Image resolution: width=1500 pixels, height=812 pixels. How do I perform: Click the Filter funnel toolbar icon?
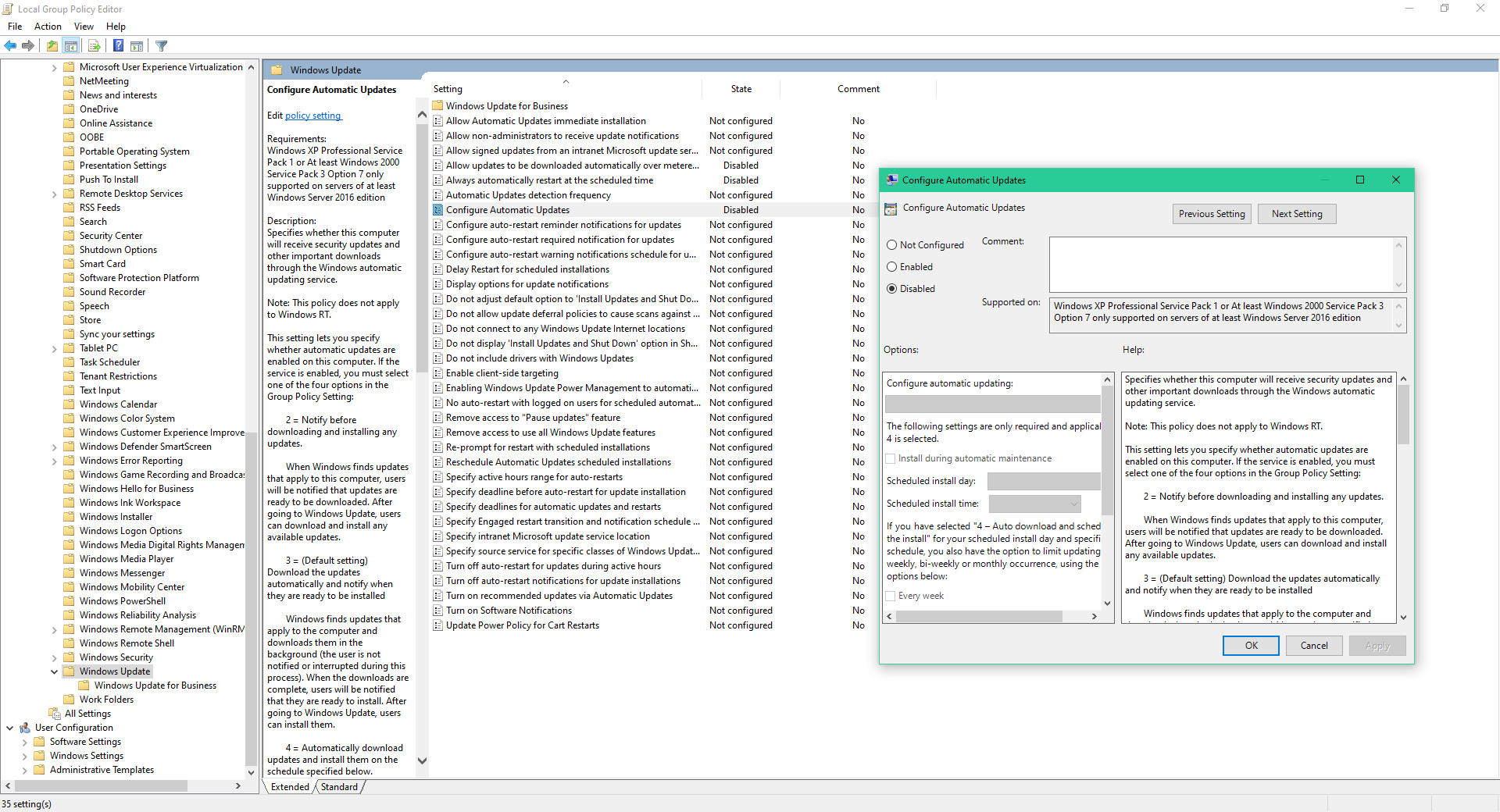[162, 46]
